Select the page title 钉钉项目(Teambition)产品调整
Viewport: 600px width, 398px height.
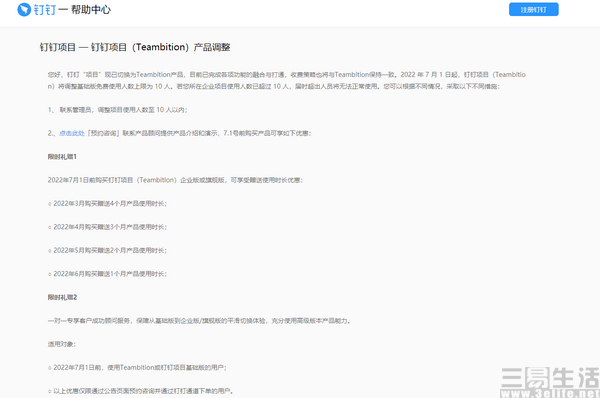coord(135,47)
